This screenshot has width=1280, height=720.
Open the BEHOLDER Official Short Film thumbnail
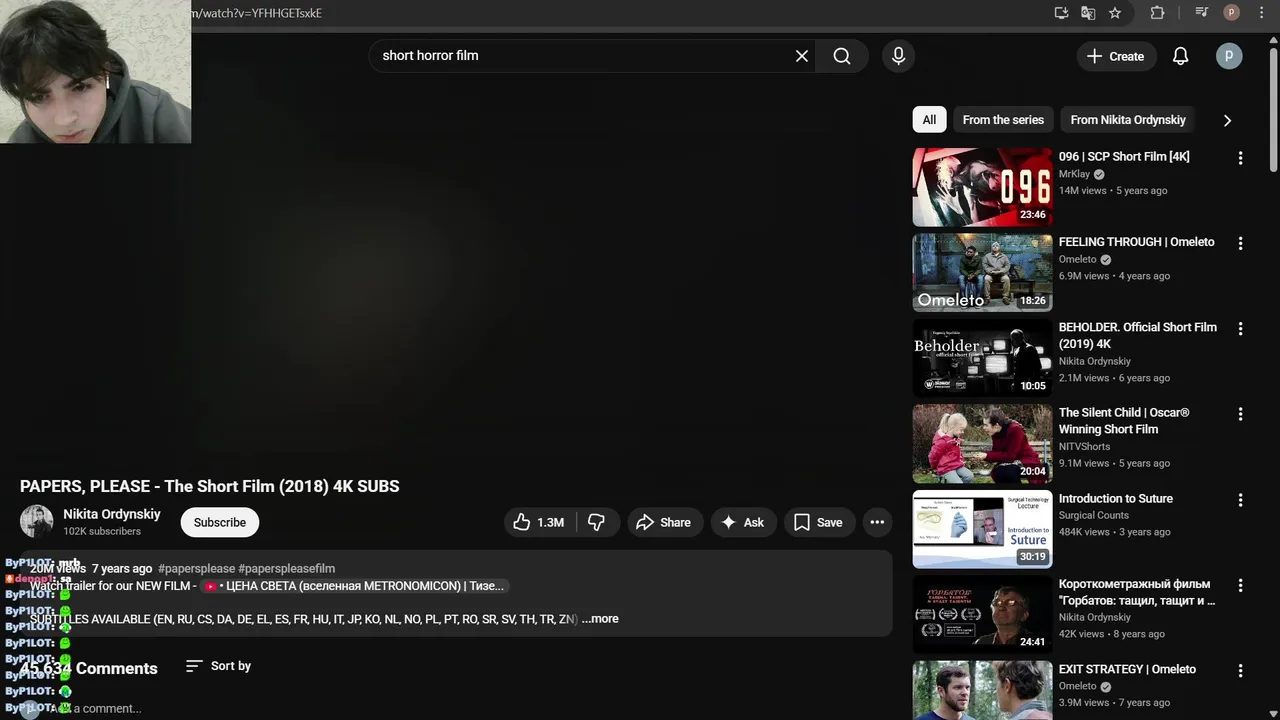[982, 358]
